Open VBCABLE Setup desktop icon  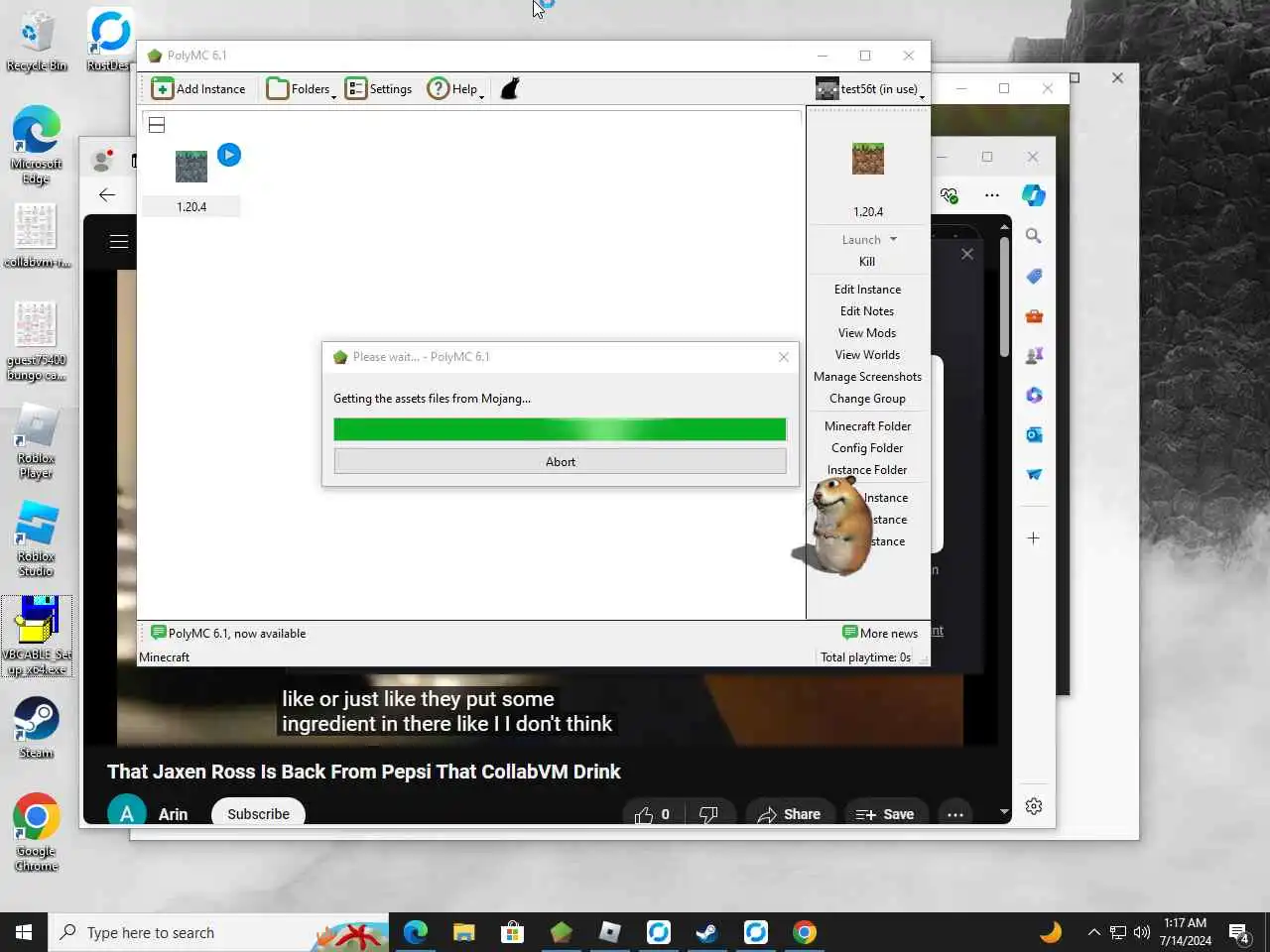(37, 637)
